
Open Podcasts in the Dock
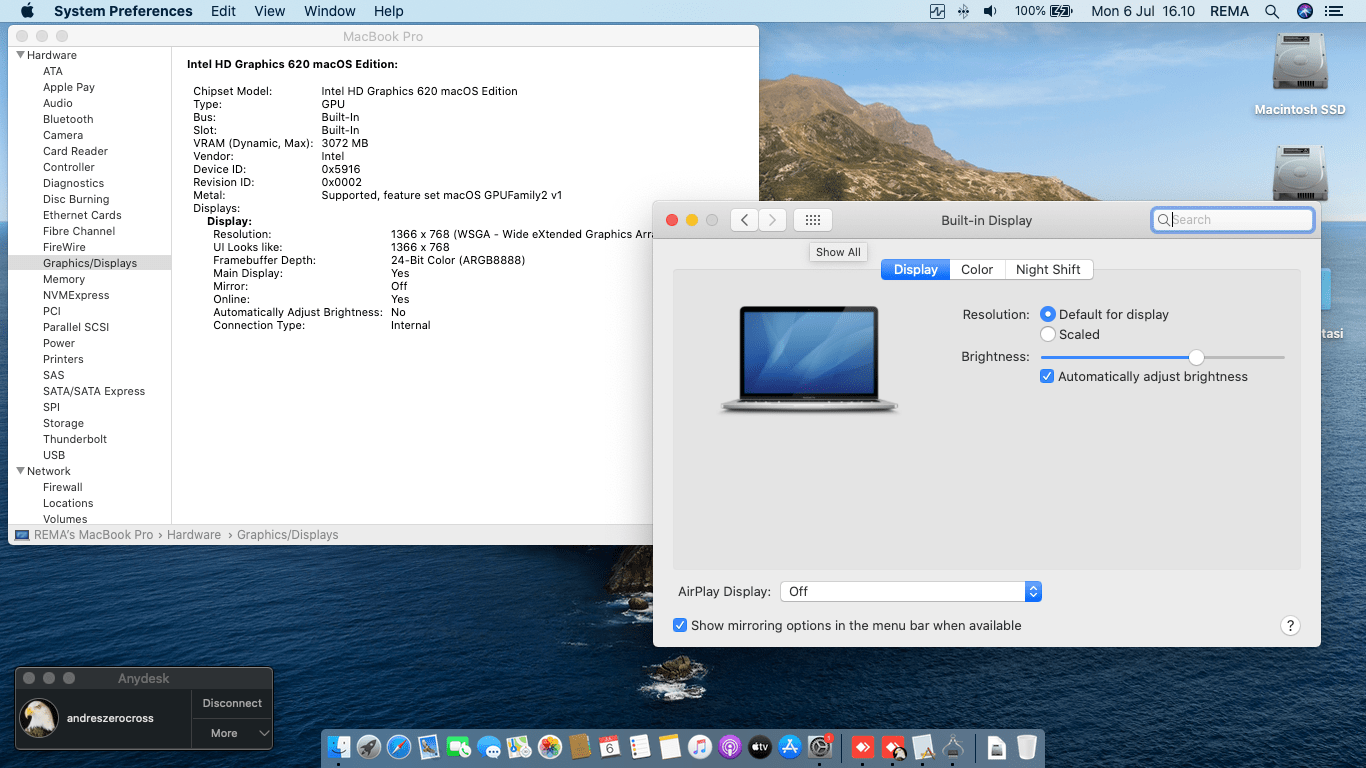coord(730,747)
